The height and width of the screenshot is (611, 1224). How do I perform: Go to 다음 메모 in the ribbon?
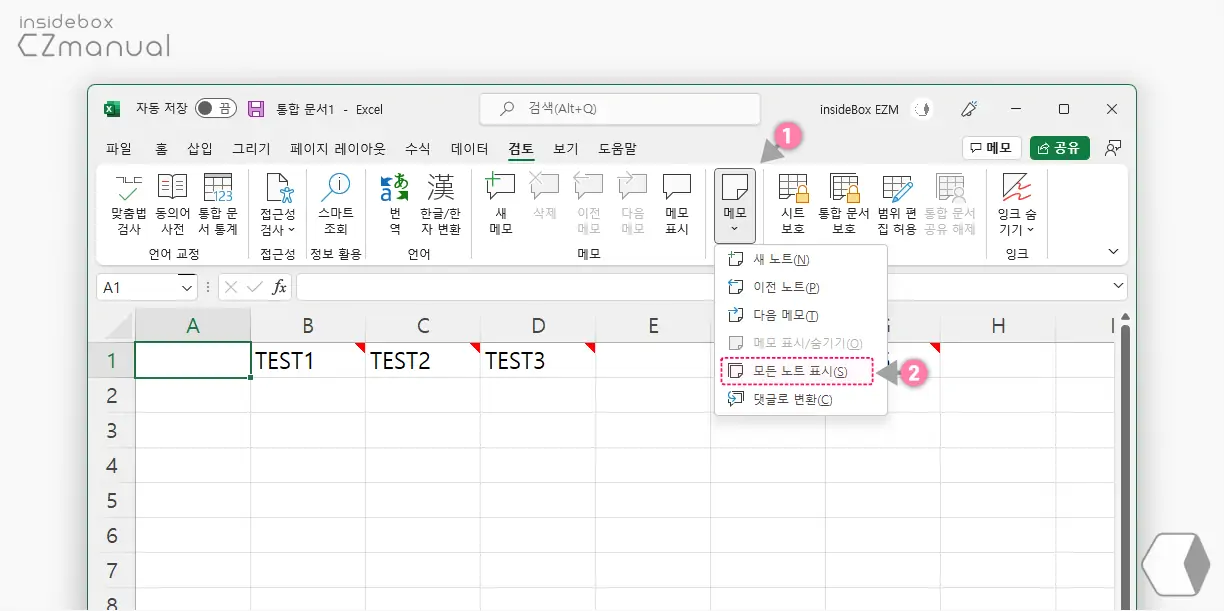pyautogui.click(x=633, y=204)
